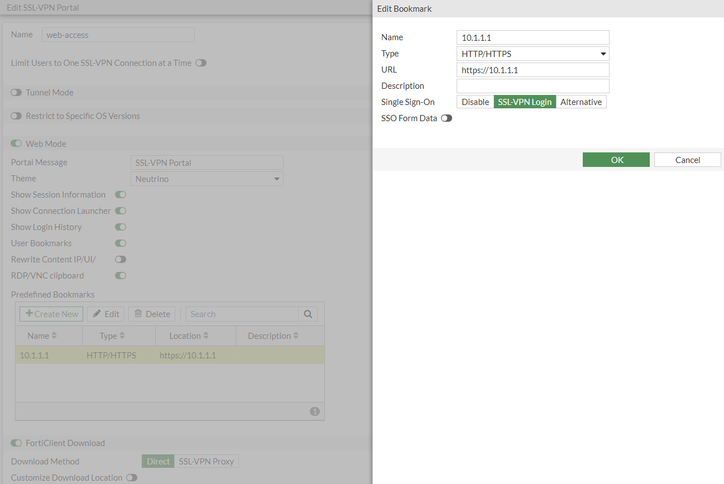This screenshot has width=724, height=484.
Task: Click Delete bookmark button
Action: 152,314
